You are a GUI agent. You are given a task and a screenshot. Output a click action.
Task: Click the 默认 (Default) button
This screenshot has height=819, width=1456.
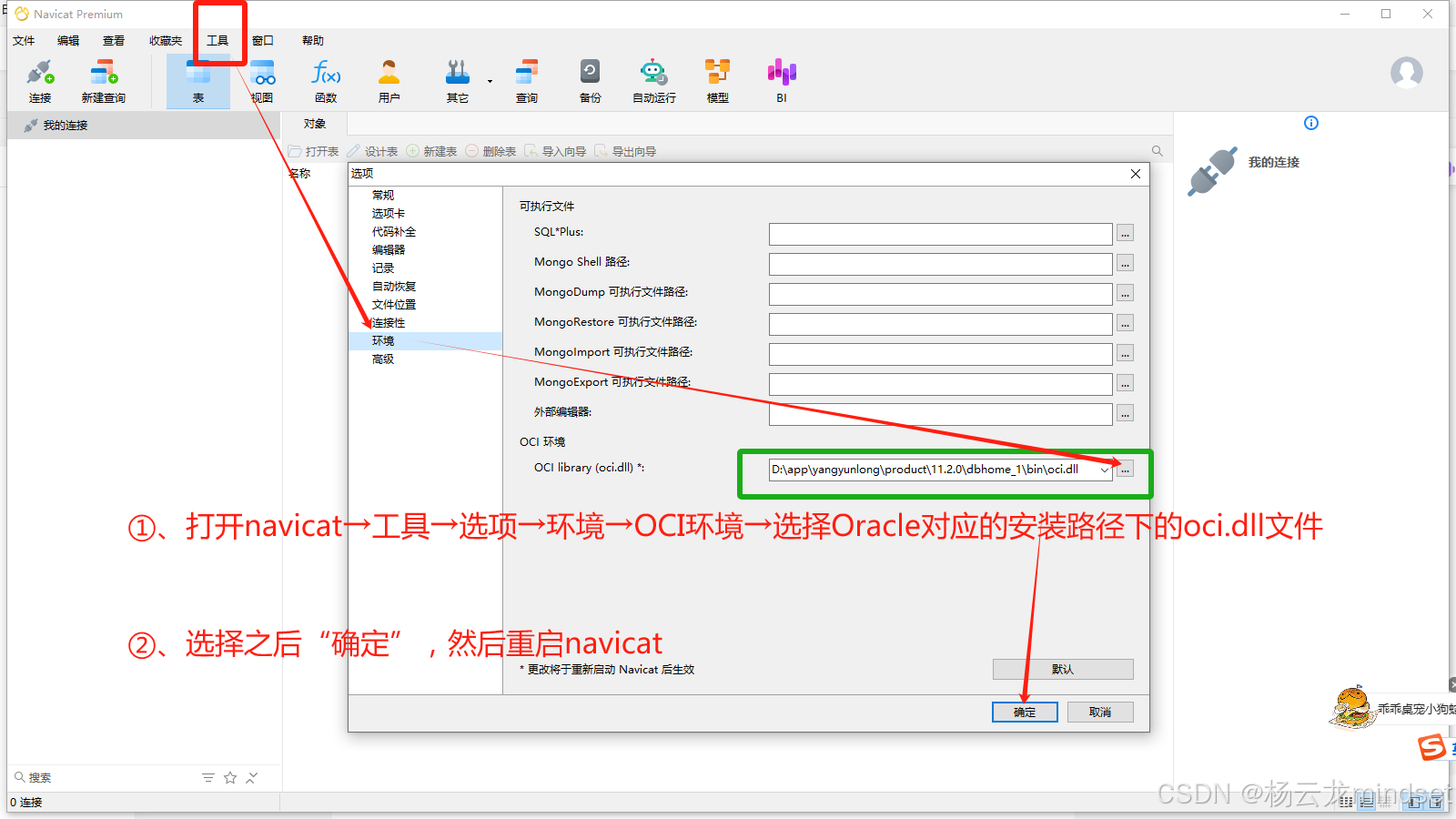tap(1063, 669)
